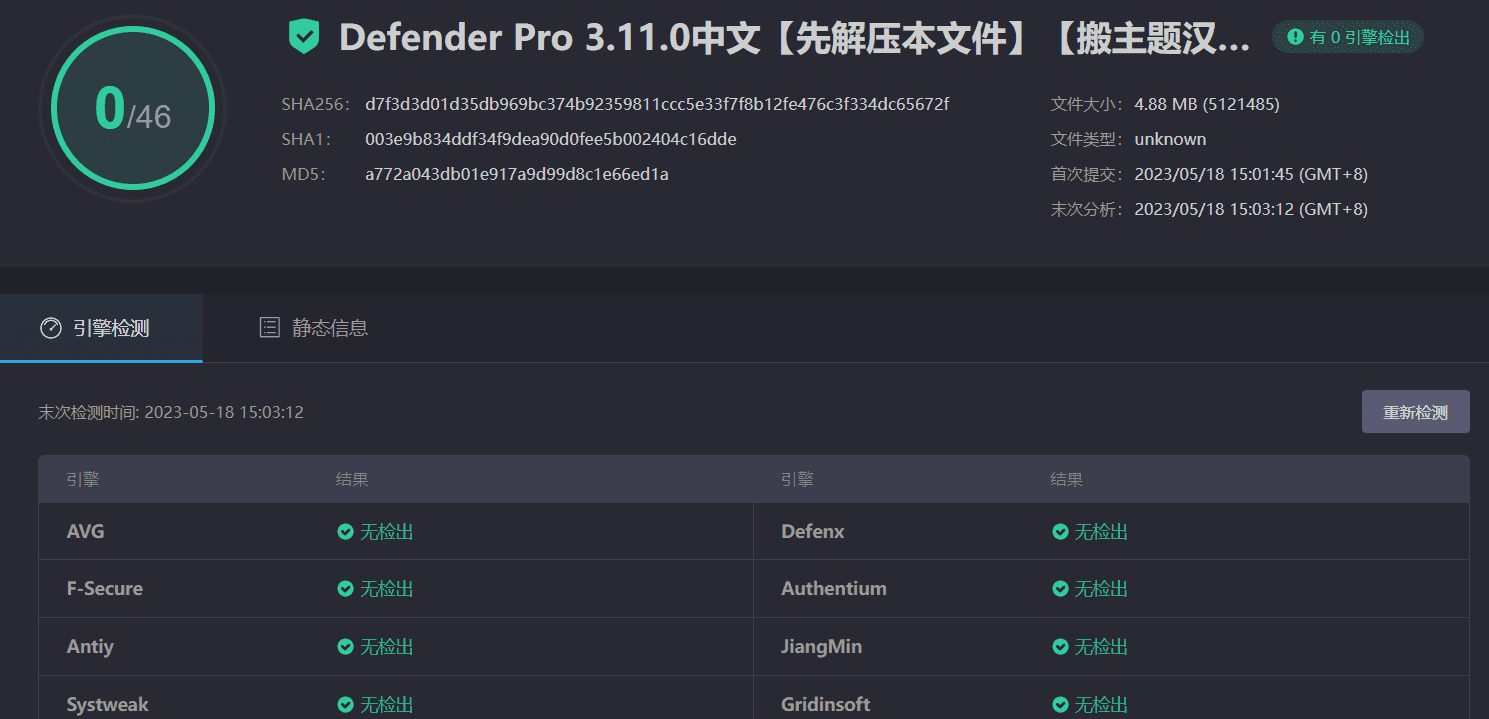Click the green check icon in the Antiy row
Image resolution: width=1489 pixels, height=719 pixels.
(x=345, y=647)
